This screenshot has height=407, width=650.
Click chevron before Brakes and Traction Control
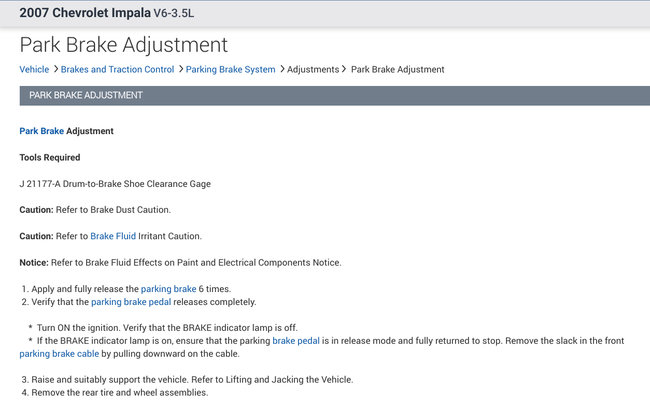click(x=55, y=69)
